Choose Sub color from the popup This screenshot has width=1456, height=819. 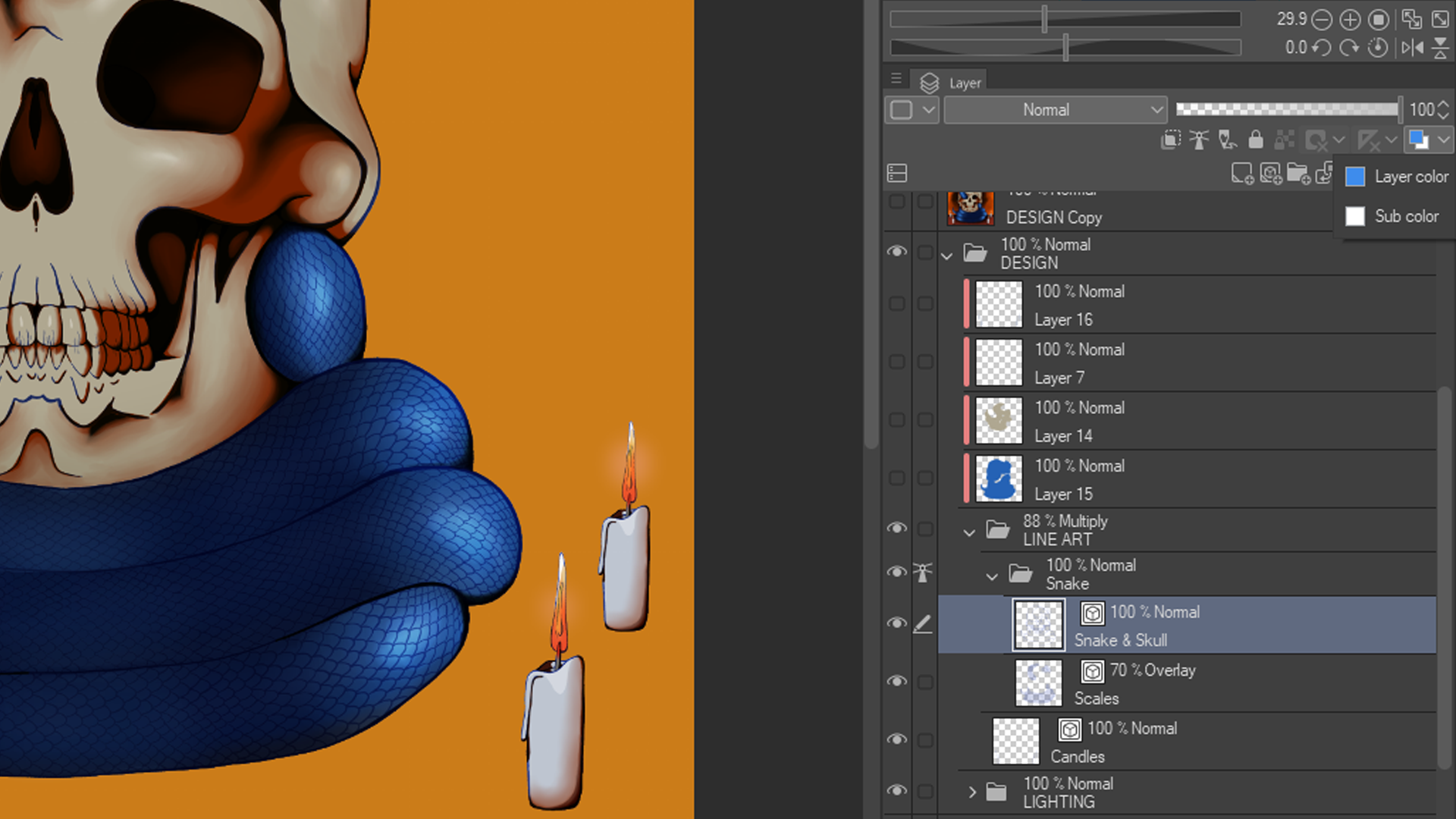pos(1395,216)
